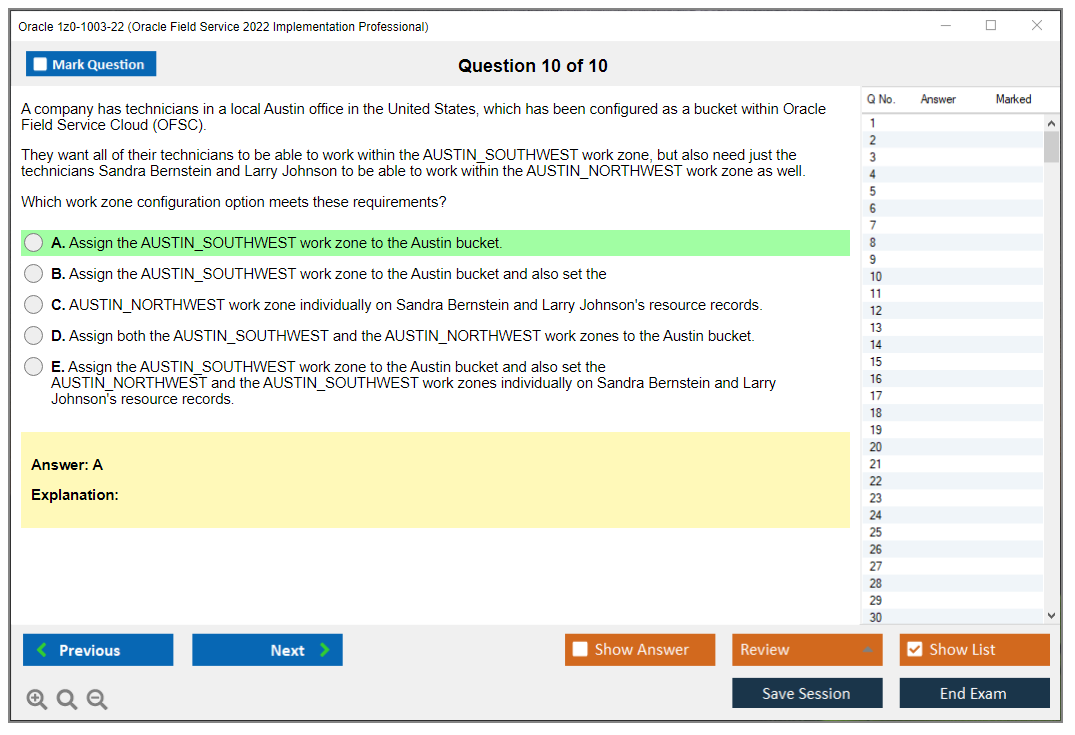Click the checkmark icon inside Show List
The image size is (1075, 735).
click(914, 649)
